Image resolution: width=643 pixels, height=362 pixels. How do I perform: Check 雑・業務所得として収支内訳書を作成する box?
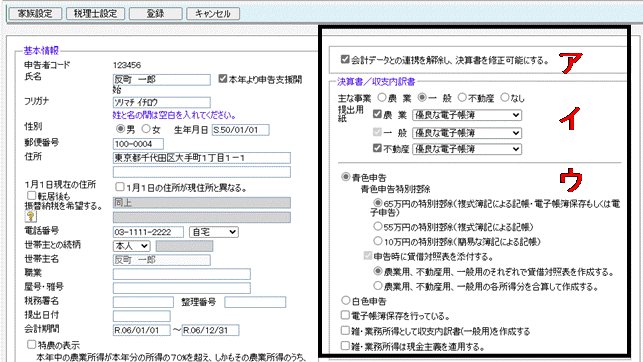pyautogui.click(x=345, y=330)
